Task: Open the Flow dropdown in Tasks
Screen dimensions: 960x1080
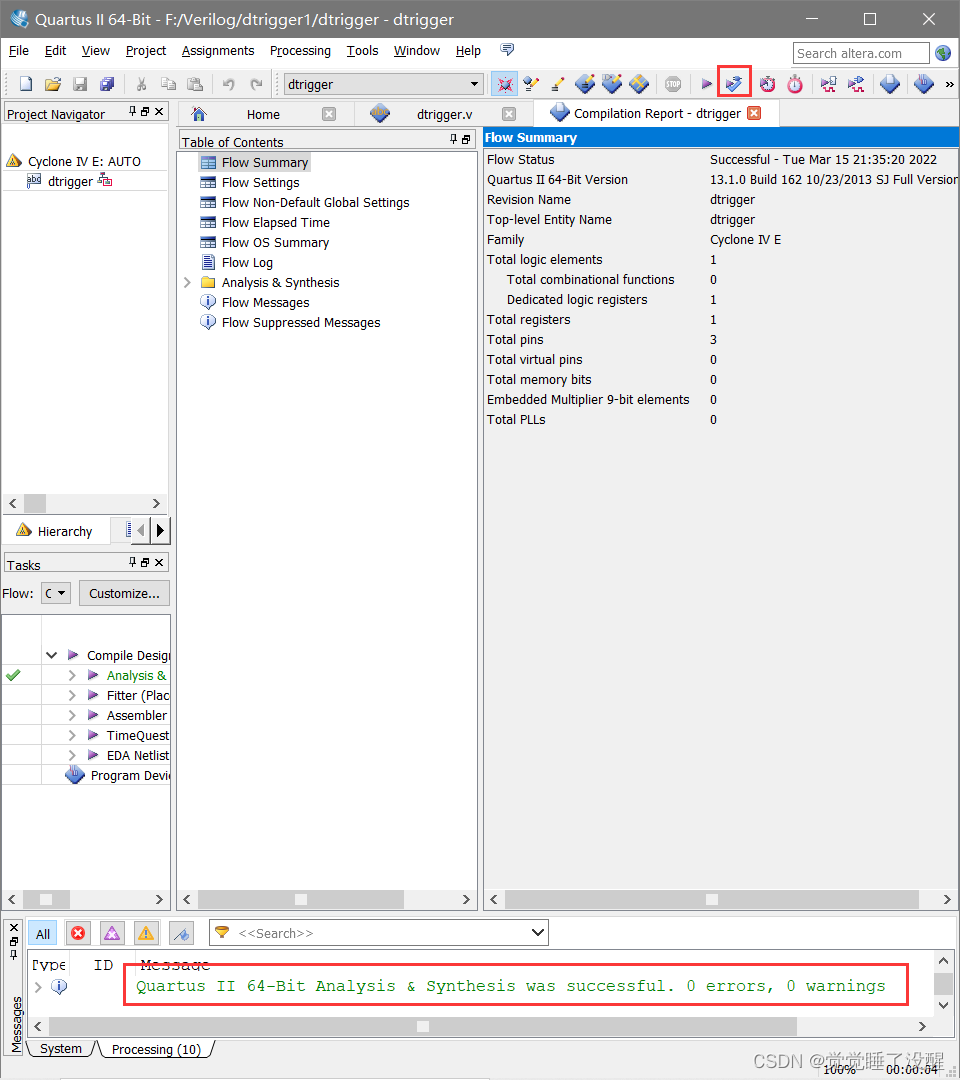Action: [x=56, y=593]
